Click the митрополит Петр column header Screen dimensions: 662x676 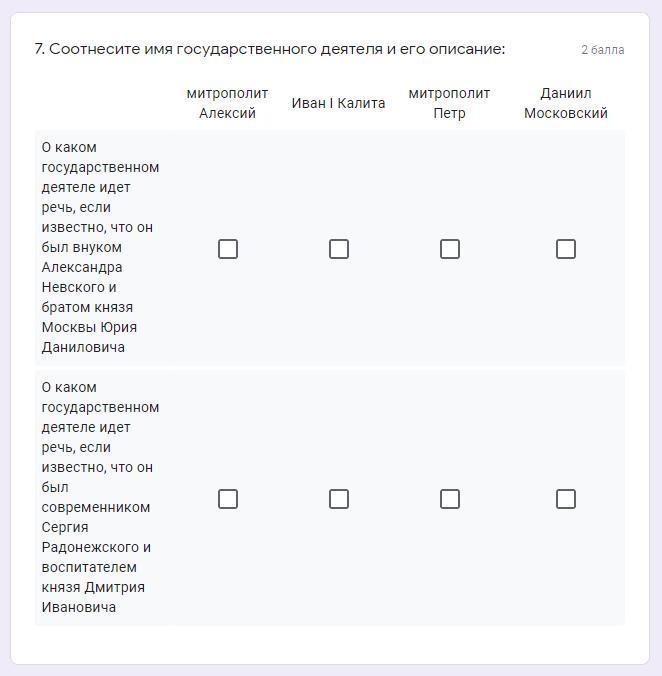(x=449, y=103)
